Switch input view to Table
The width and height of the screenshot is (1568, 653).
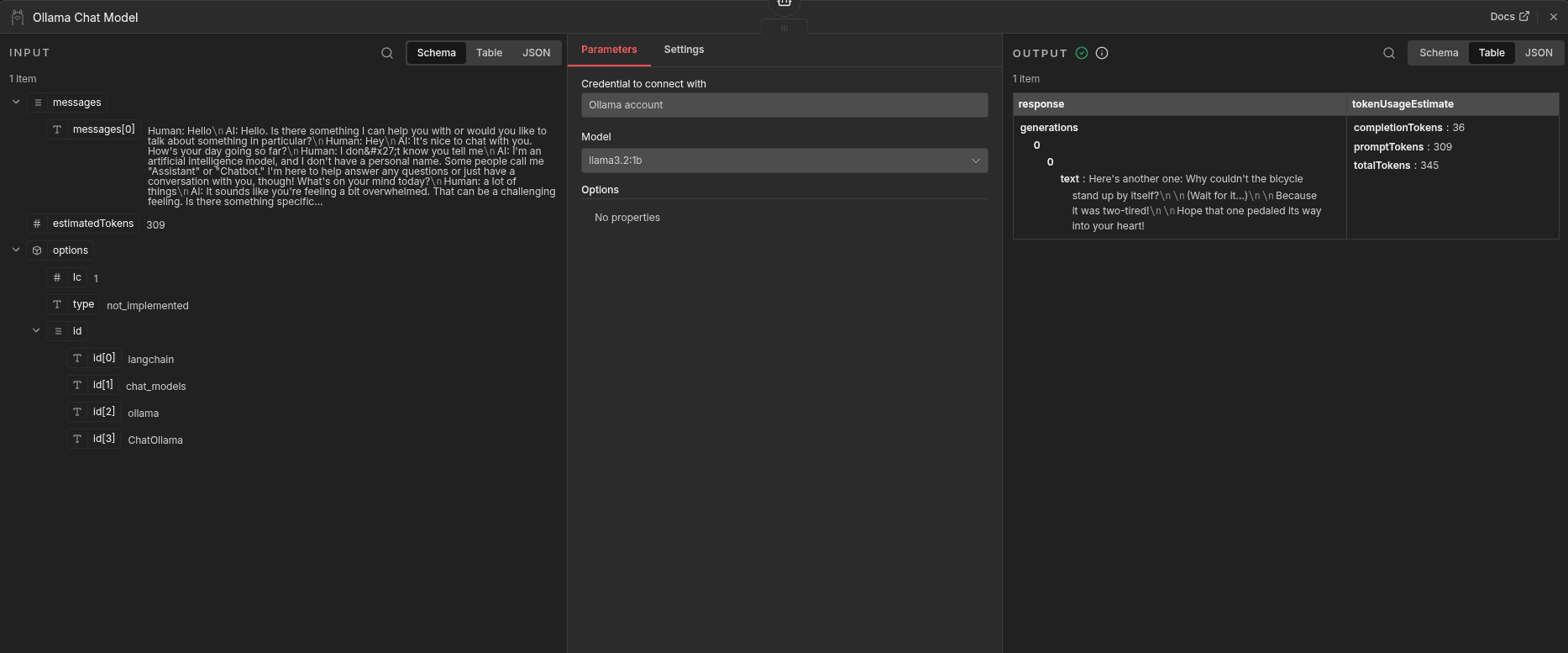coord(489,53)
